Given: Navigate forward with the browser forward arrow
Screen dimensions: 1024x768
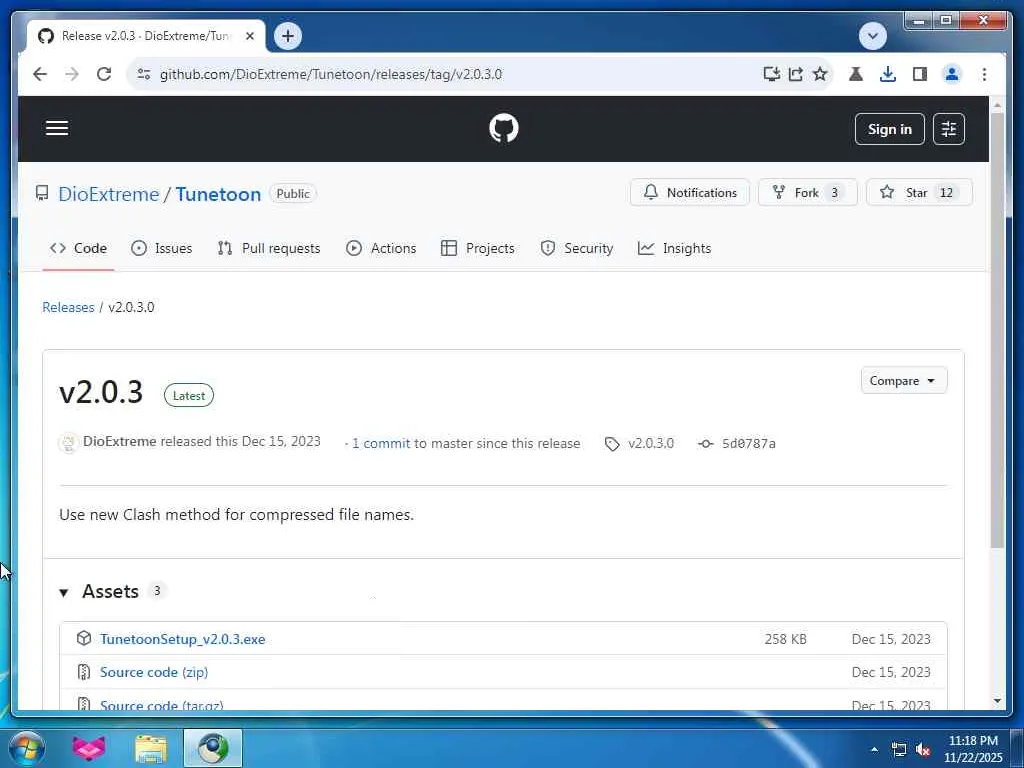Looking at the screenshot, I should coord(72,74).
